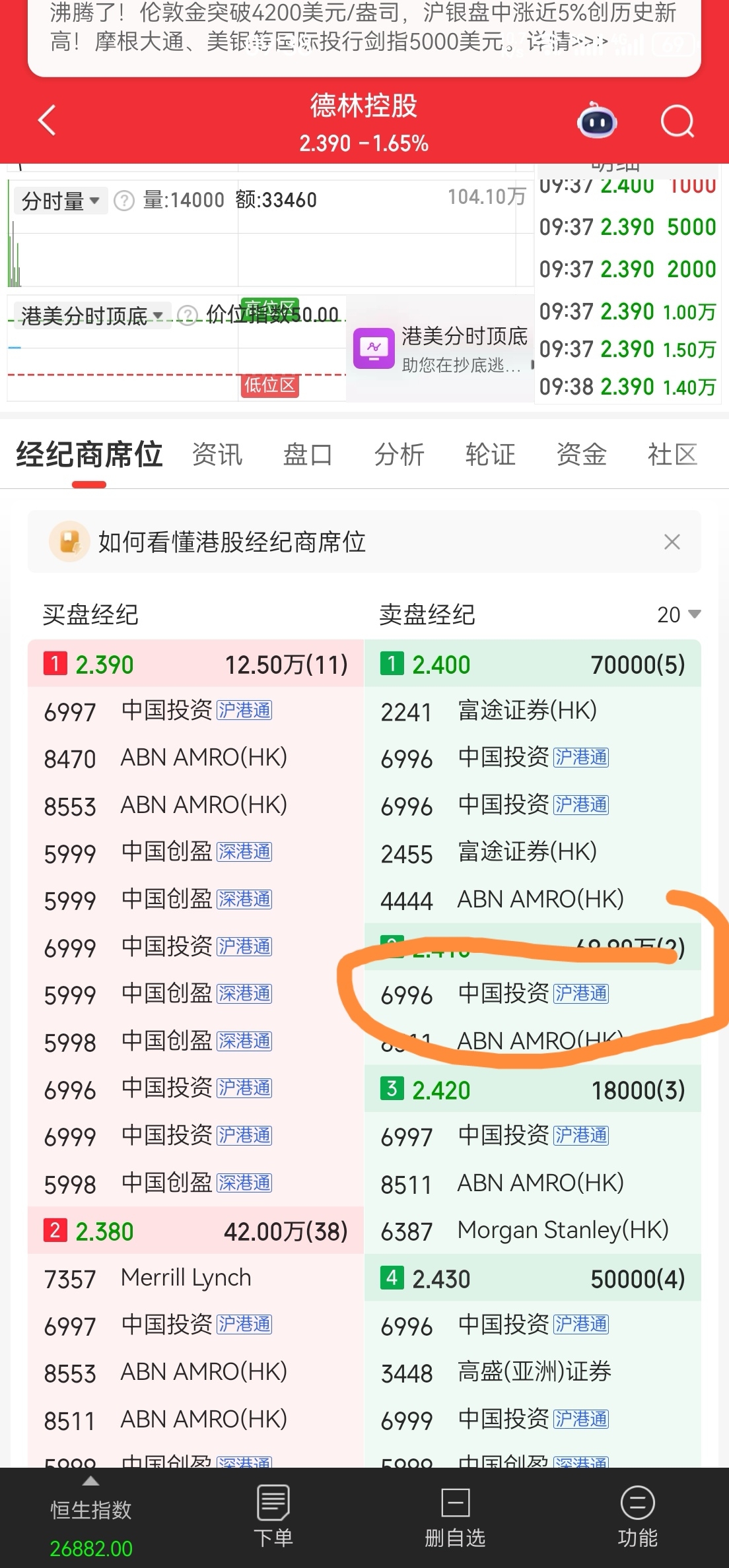Click sell-side broker 4444 ABN AMRO(HK)
The image size is (729, 1568).
(x=532, y=899)
